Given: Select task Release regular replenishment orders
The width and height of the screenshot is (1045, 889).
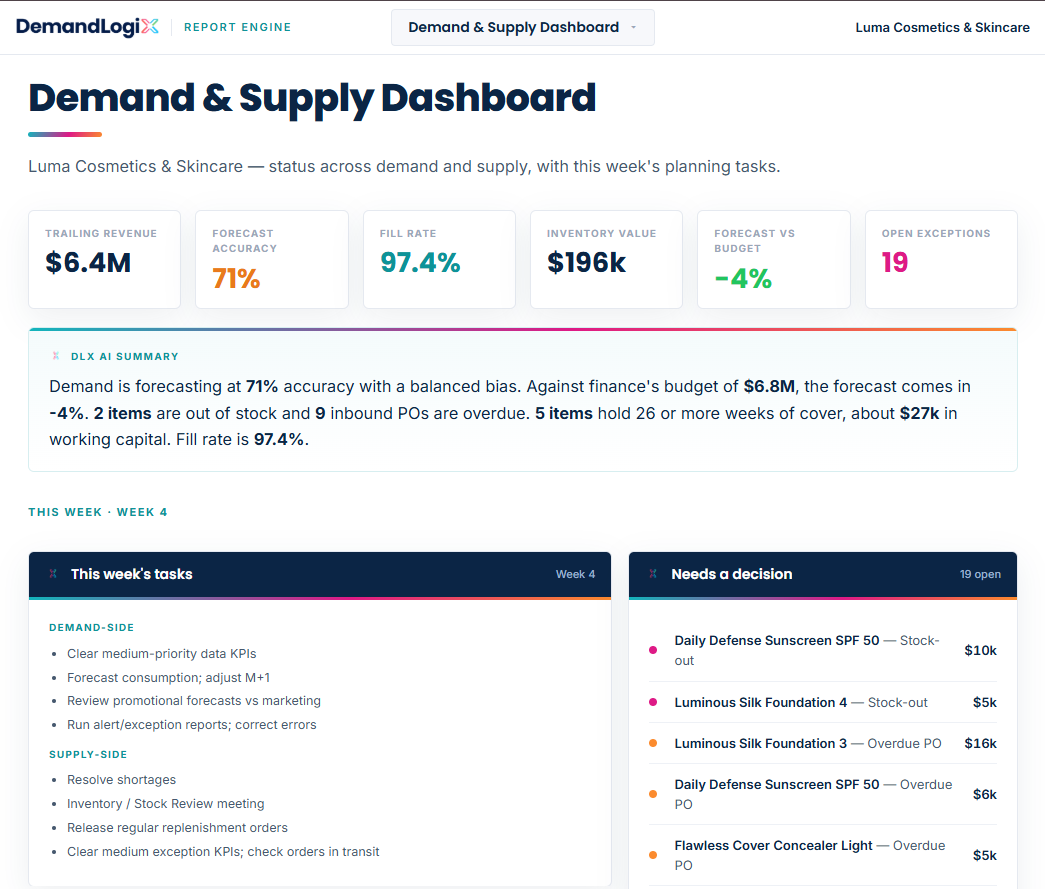Looking at the screenshot, I should tap(177, 828).
